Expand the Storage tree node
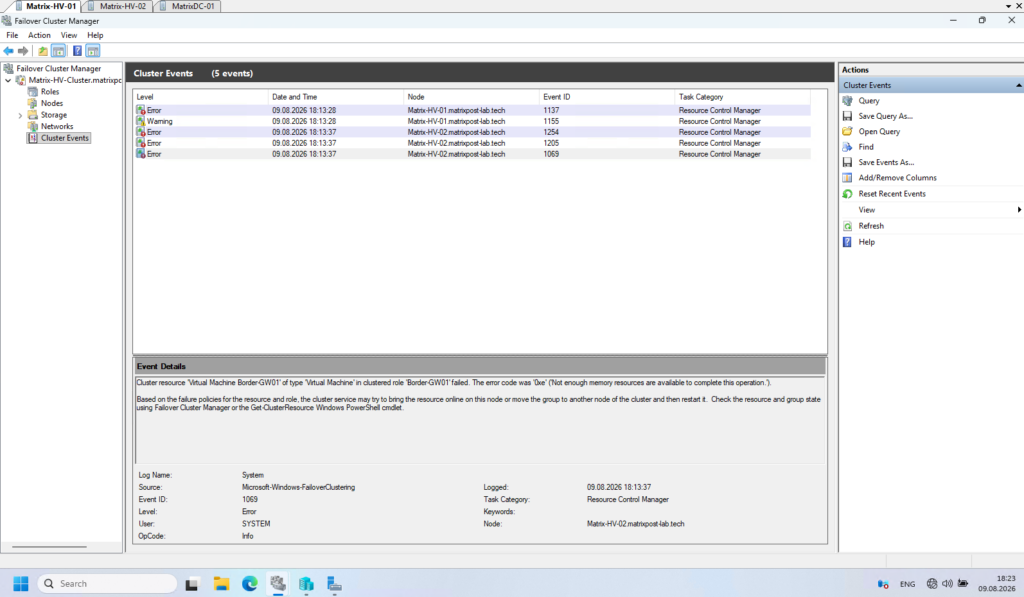The height and width of the screenshot is (597, 1024). click(x=20, y=116)
